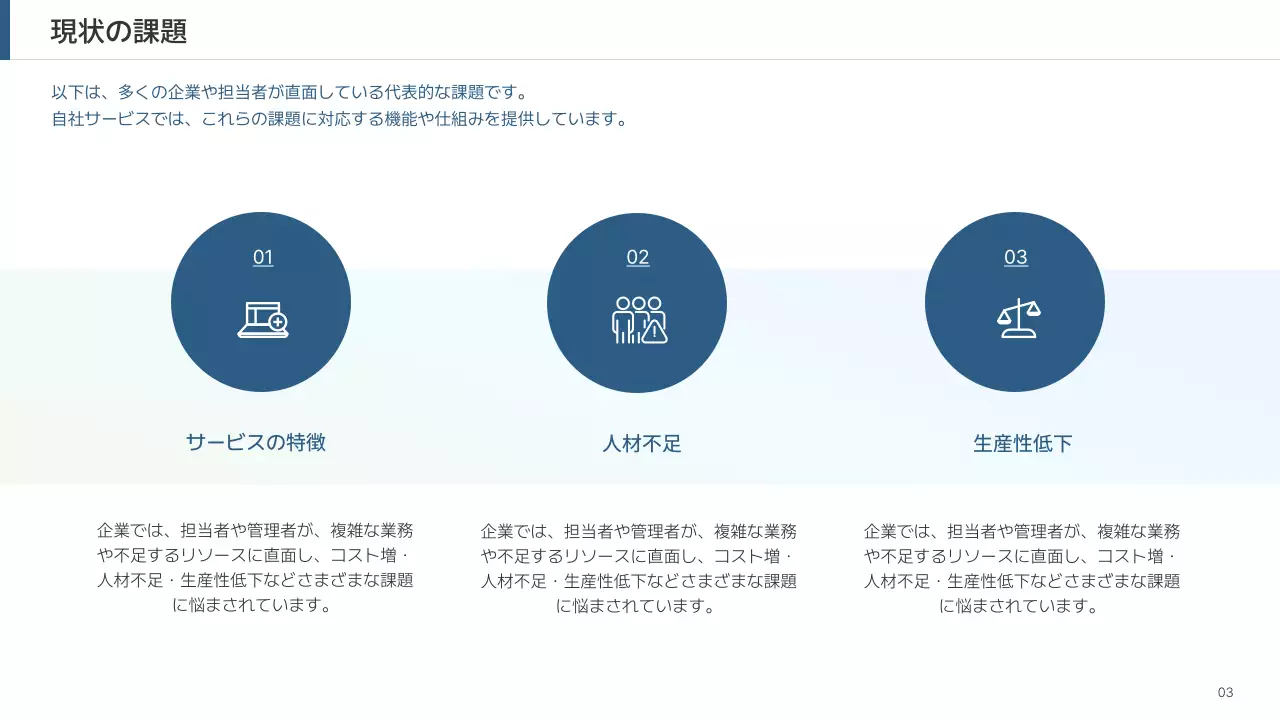Select the 生産性低下 heading

point(1021,442)
